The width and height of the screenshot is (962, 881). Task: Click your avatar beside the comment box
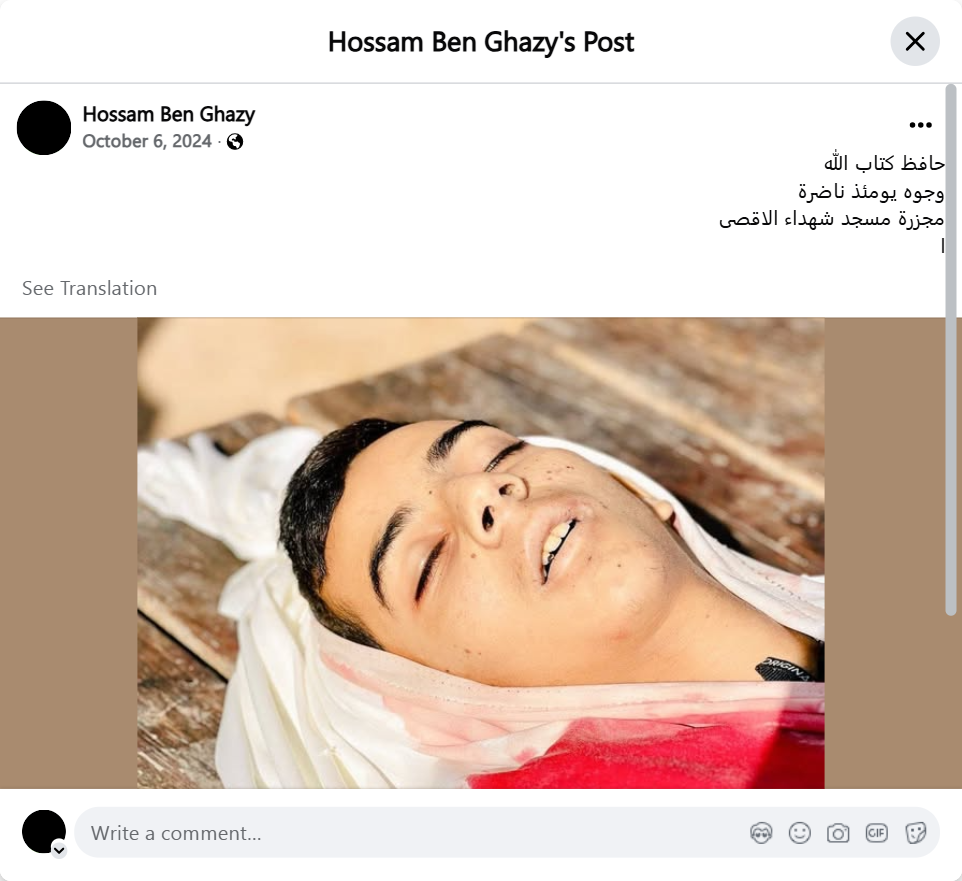(x=44, y=831)
